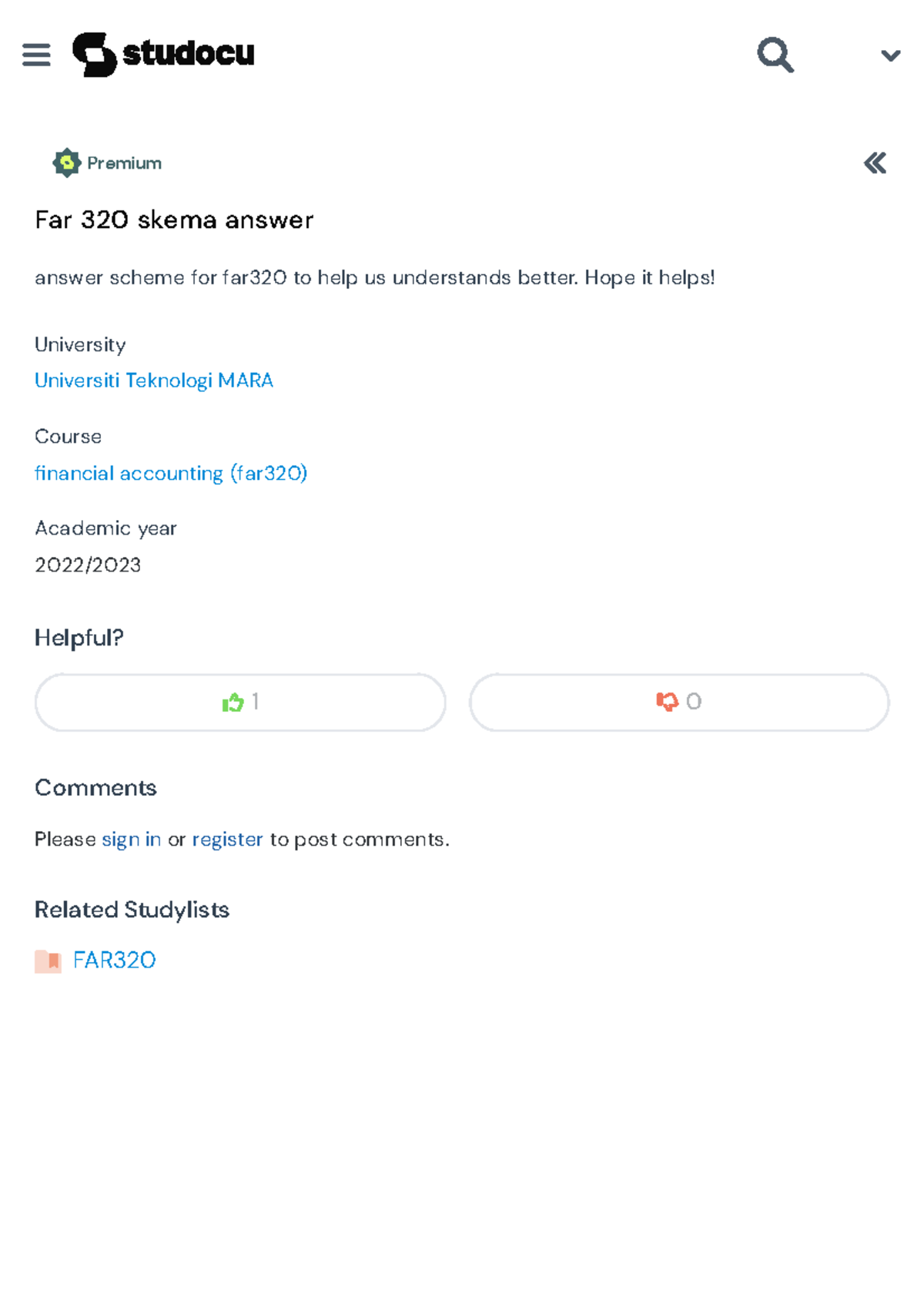Open the Comments section
The width and height of the screenshot is (924, 1308).
tap(95, 787)
